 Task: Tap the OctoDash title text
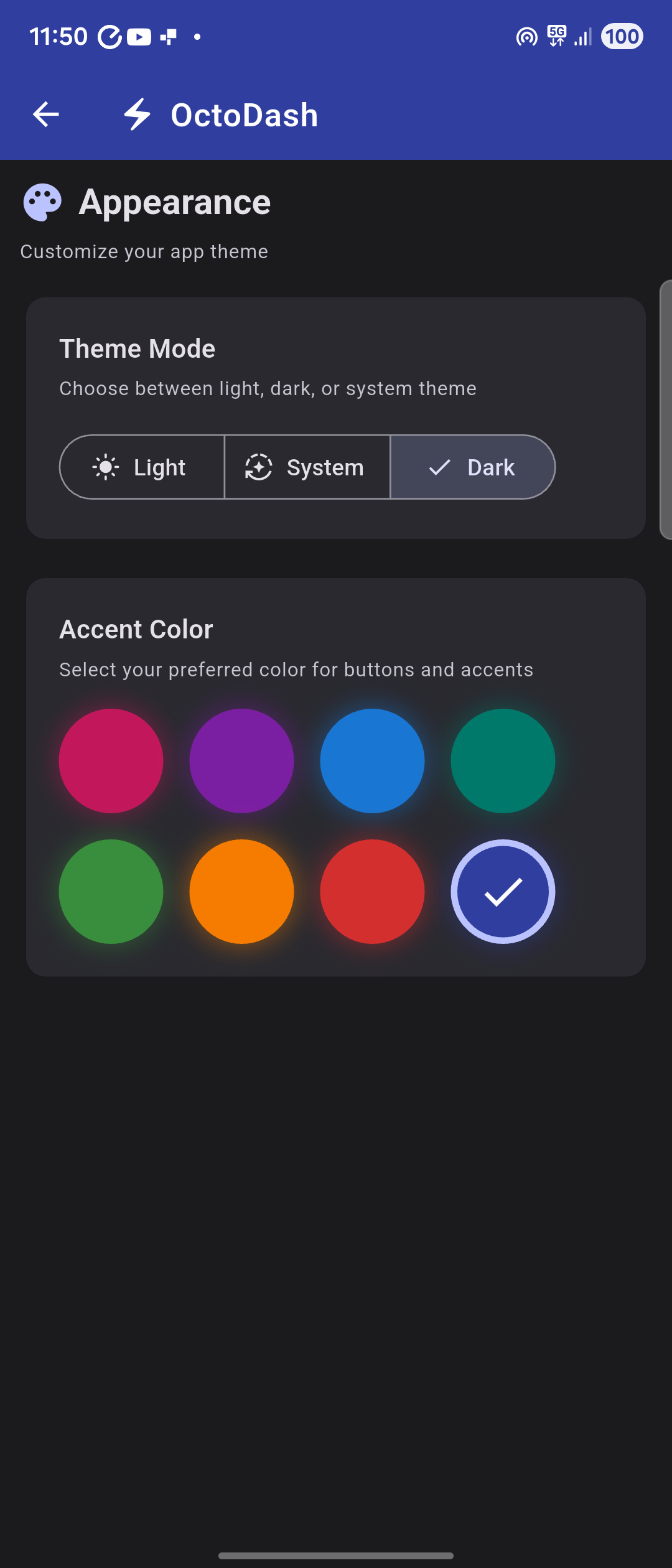click(245, 115)
